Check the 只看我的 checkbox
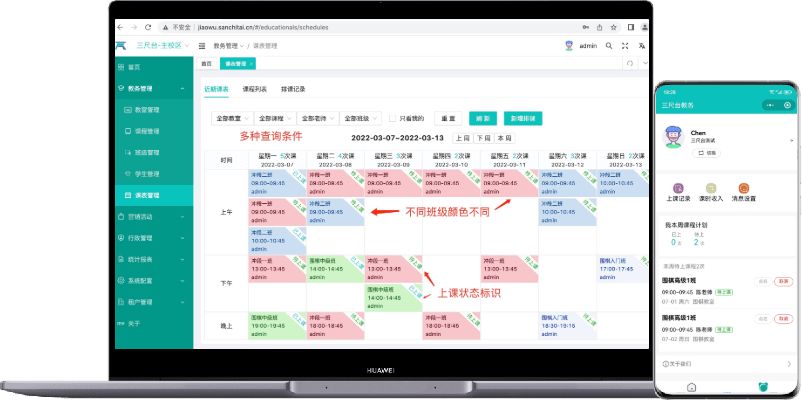Screen dimensions: 802x400 tap(393, 118)
